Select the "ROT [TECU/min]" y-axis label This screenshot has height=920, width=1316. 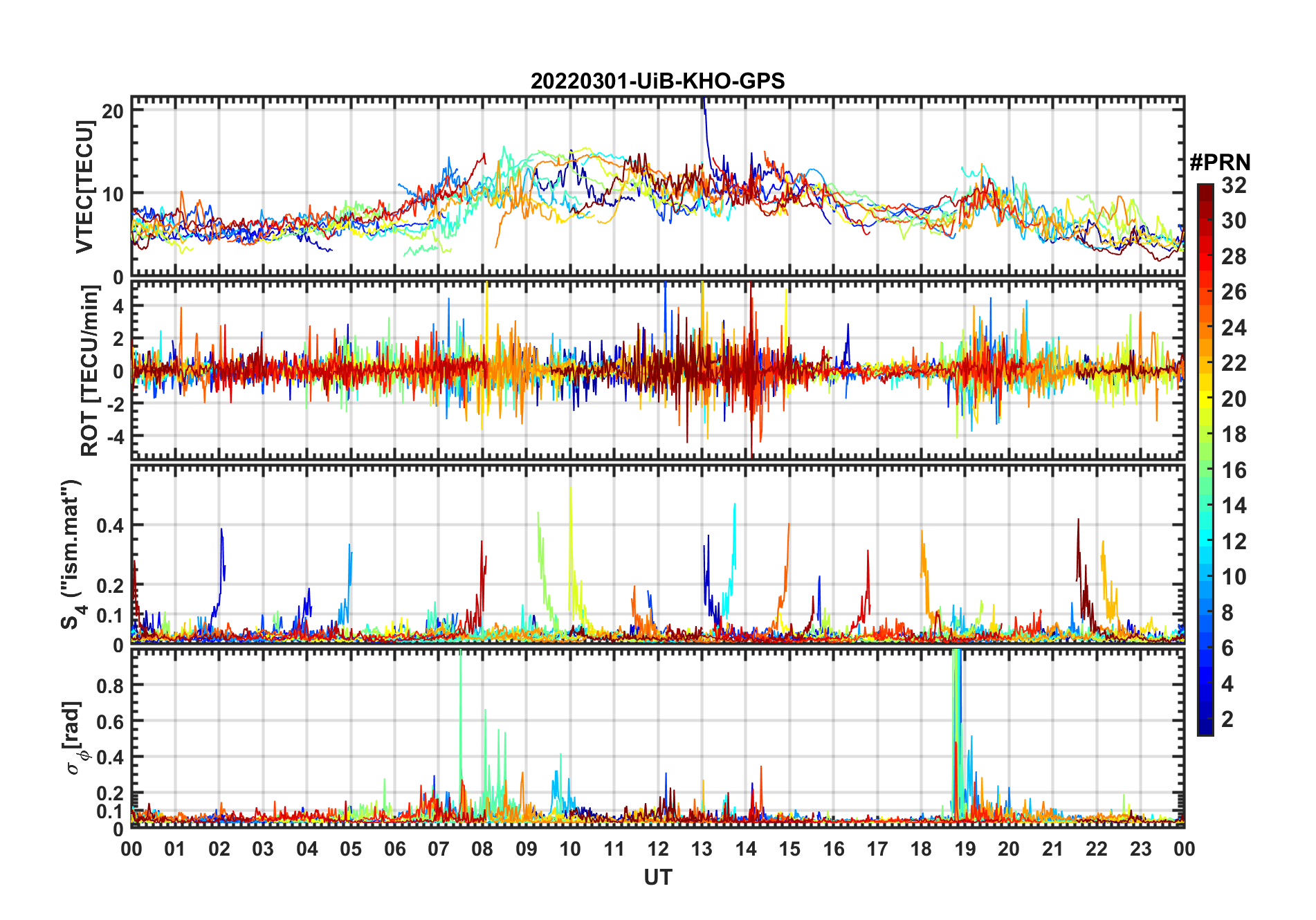(x=90, y=371)
